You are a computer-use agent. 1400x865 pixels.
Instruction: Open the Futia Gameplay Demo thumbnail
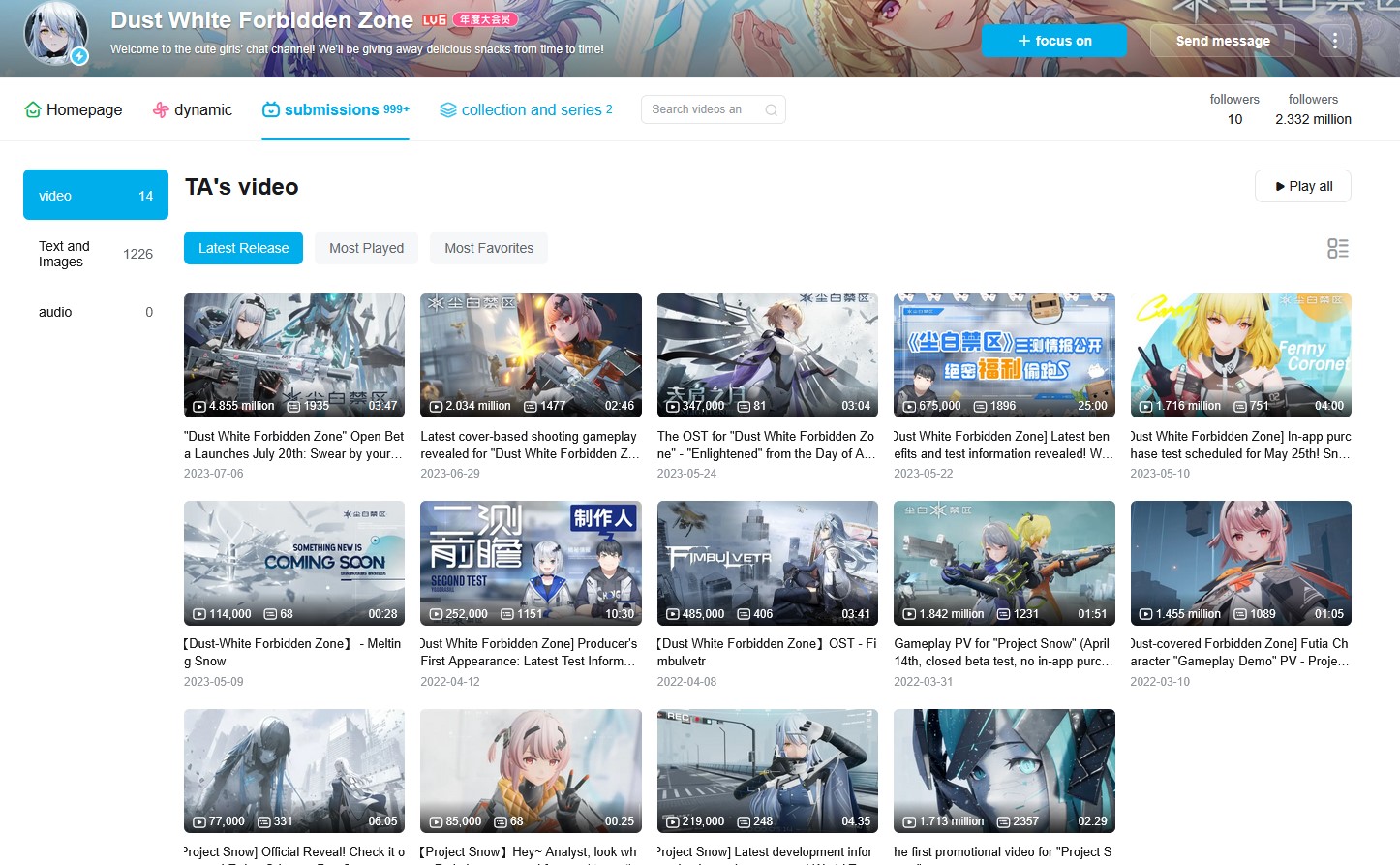coord(1241,563)
